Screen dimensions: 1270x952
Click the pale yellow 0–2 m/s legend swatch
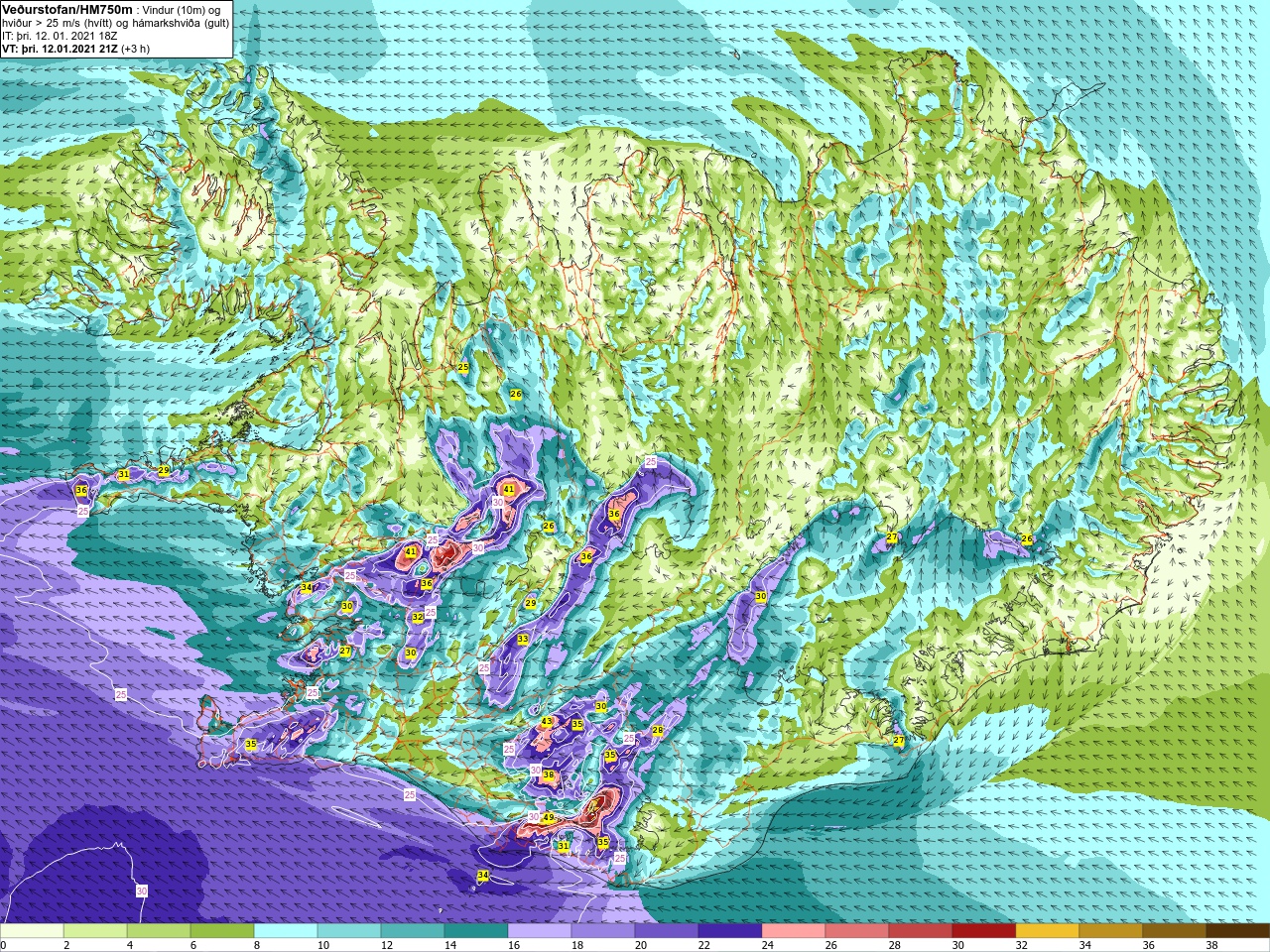[32, 931]
